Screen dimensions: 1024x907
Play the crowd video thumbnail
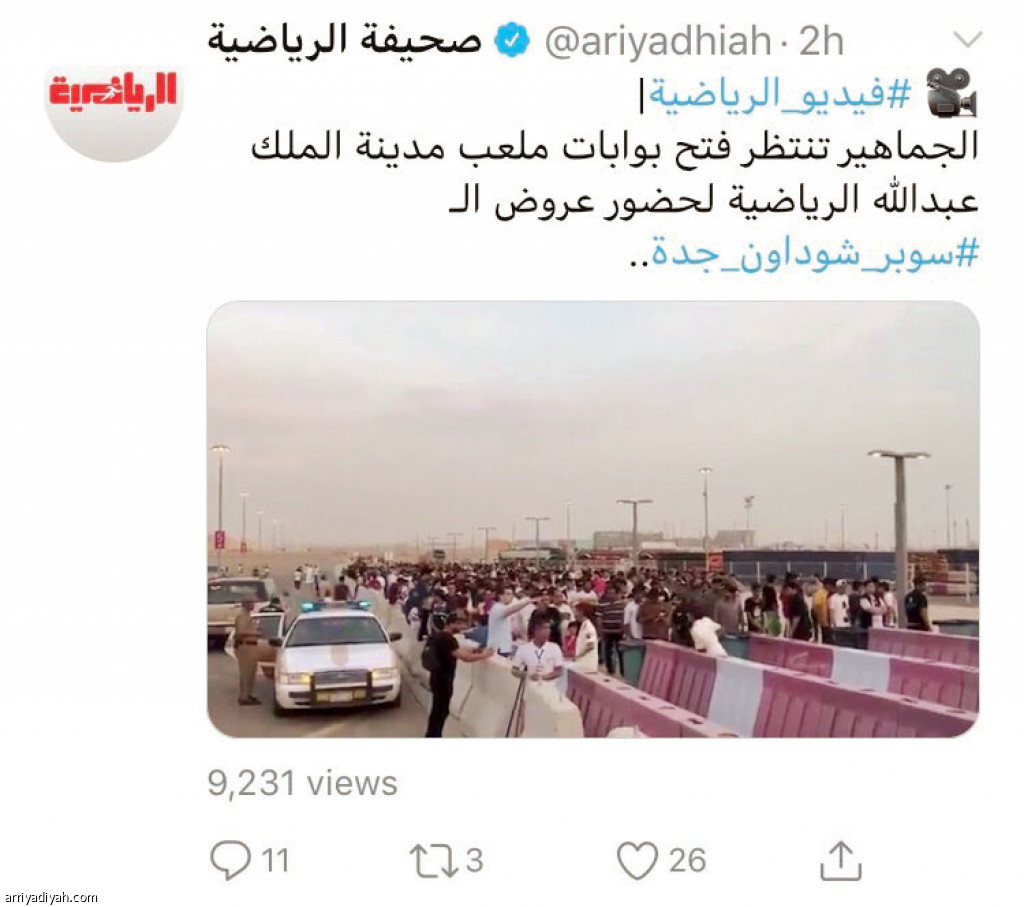click(593, 519)
